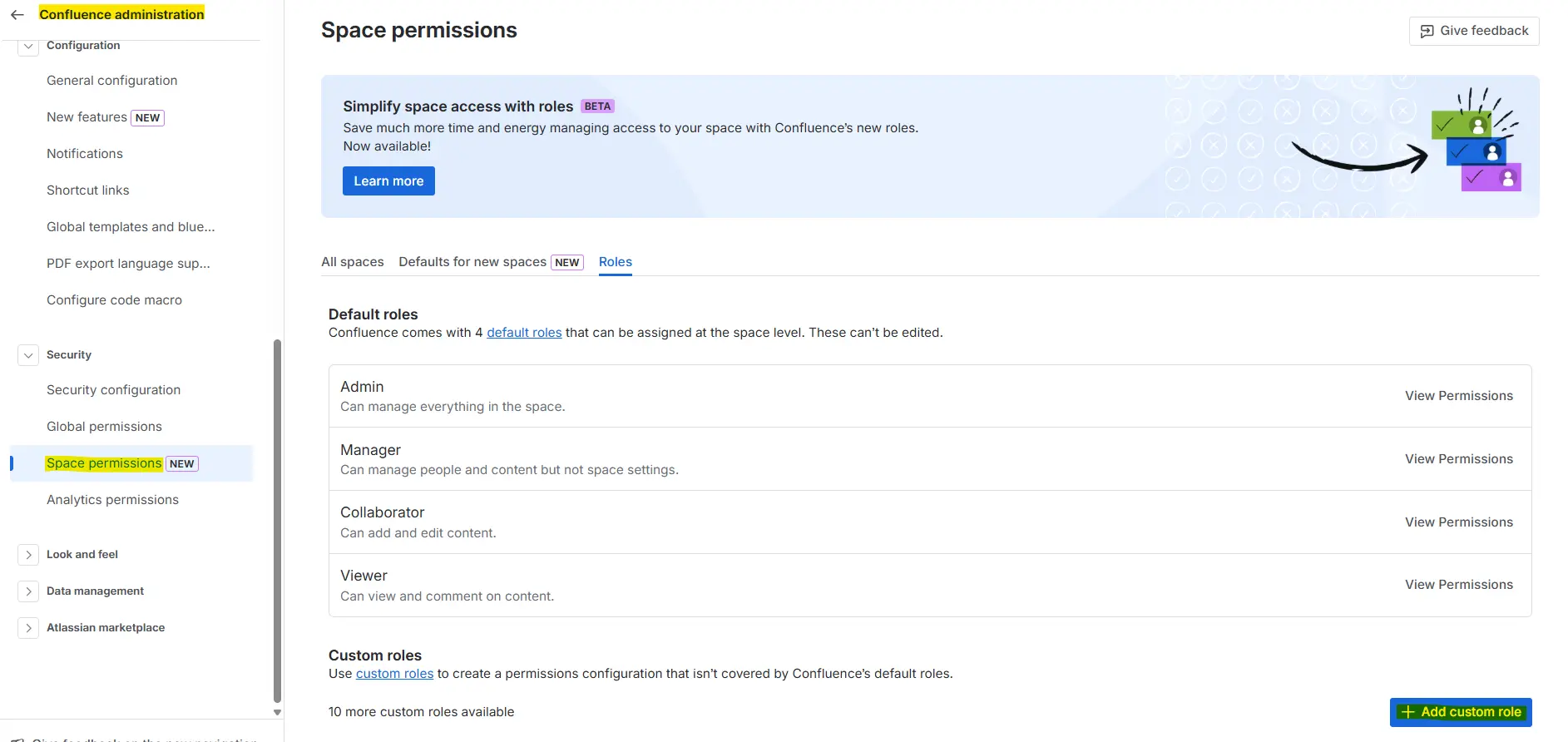Collapse the Security section chevron
The image size is (1568, 742).
28,355
